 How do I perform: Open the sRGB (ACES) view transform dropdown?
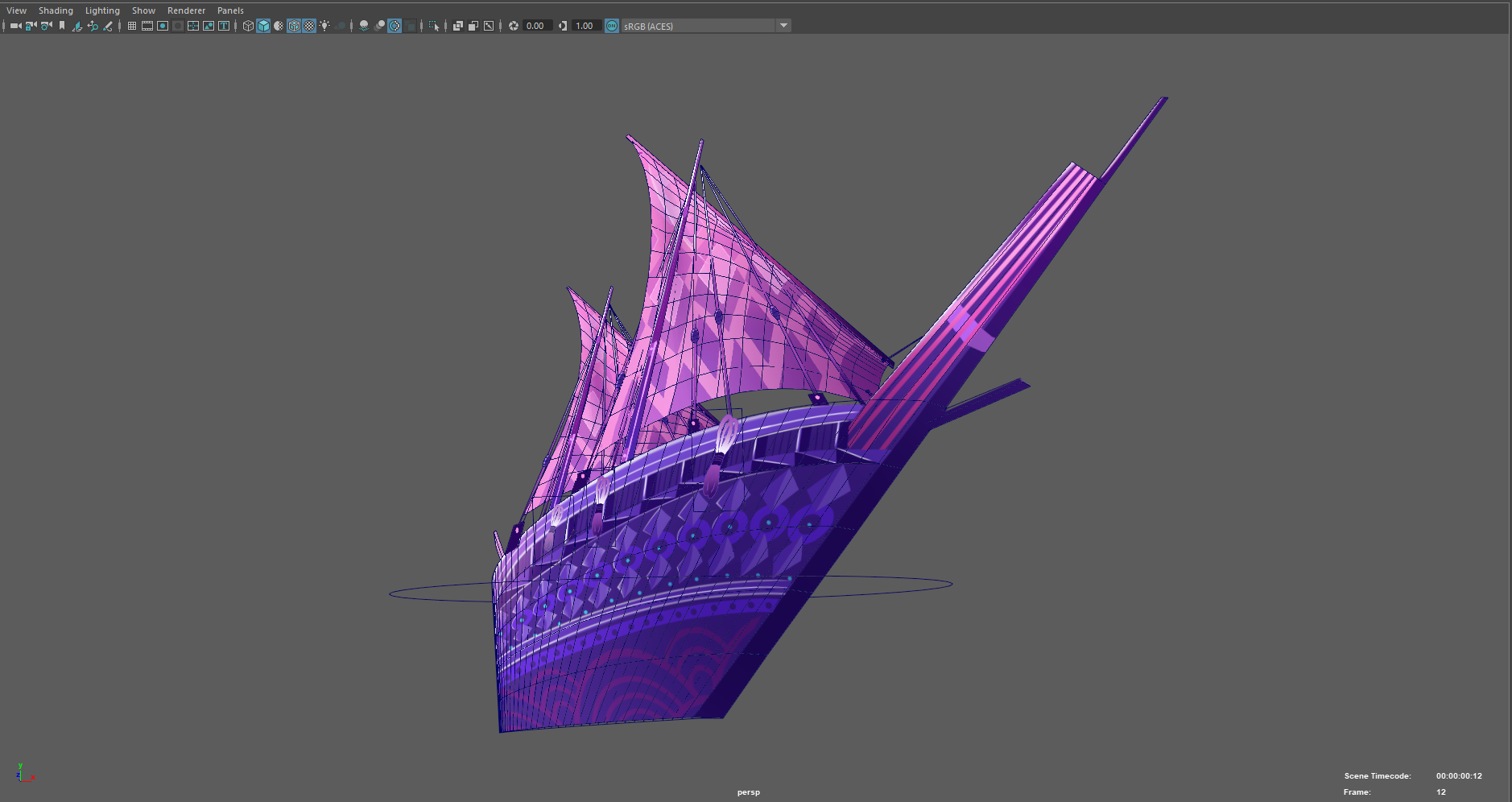[706, 26]
